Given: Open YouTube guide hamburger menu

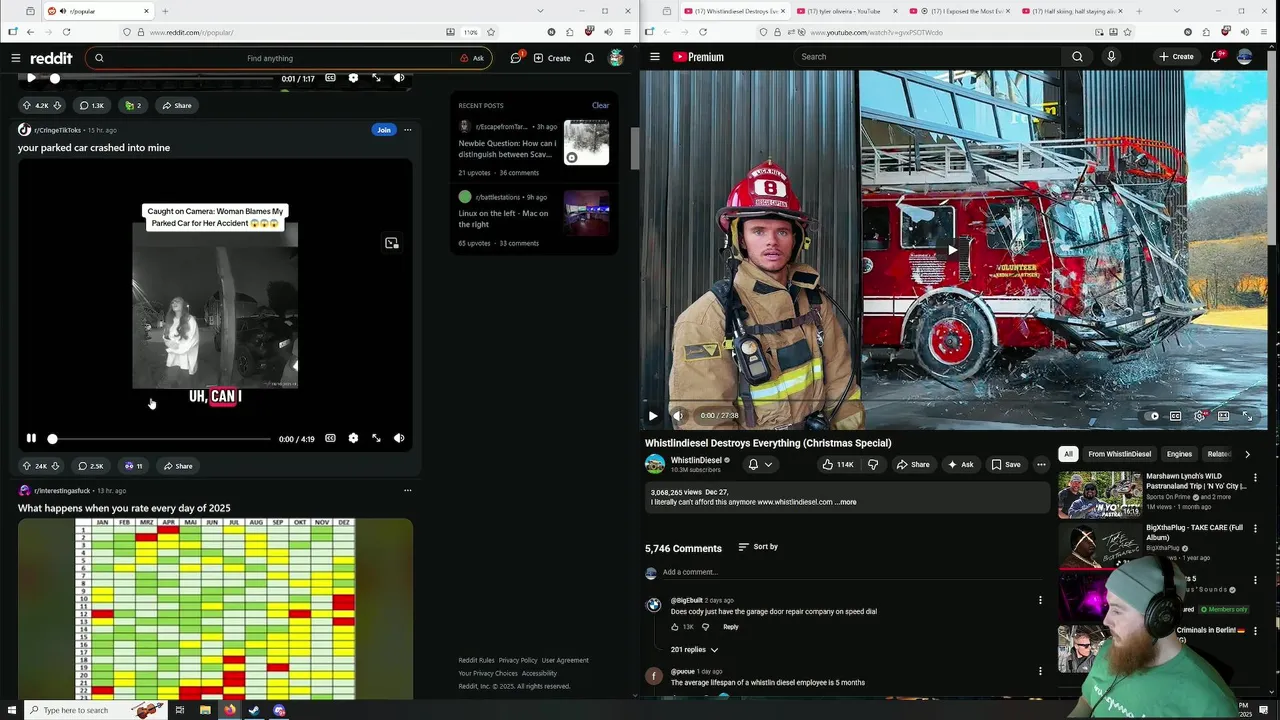Looking at the screenshot, I should tap(655, 57).
